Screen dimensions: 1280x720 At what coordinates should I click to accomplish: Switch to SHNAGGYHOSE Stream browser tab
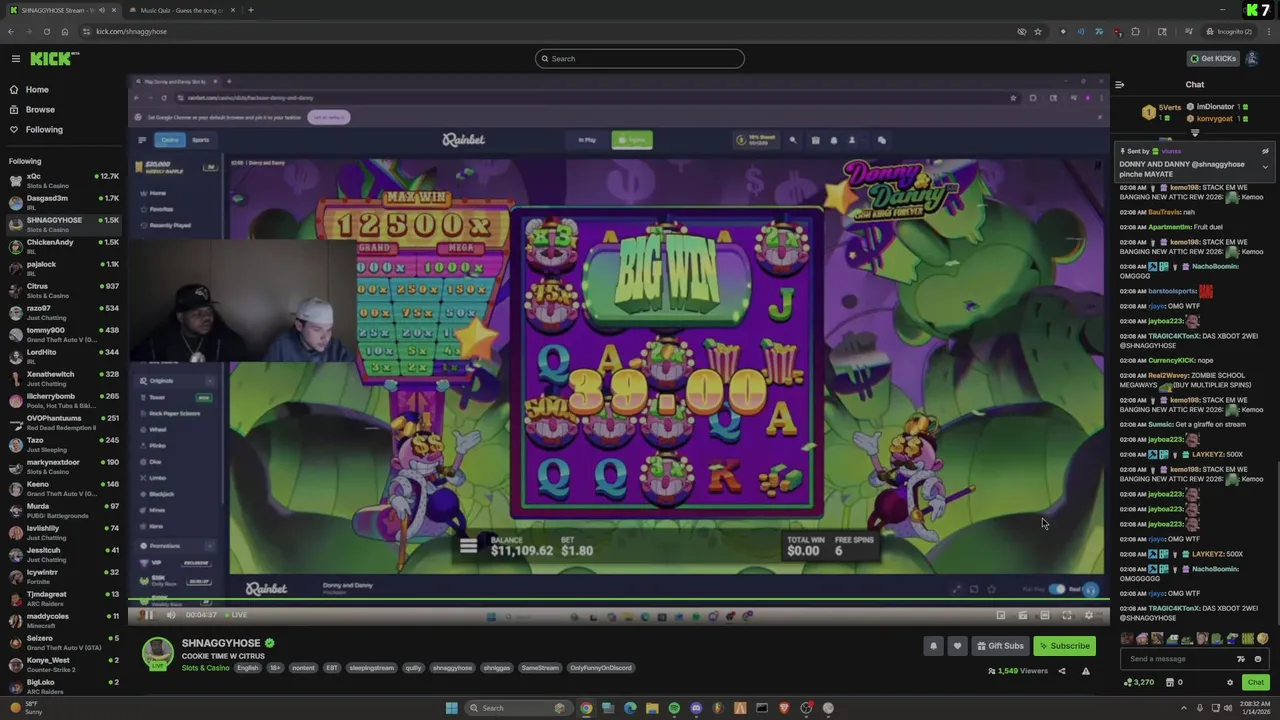tap(62, 10)
